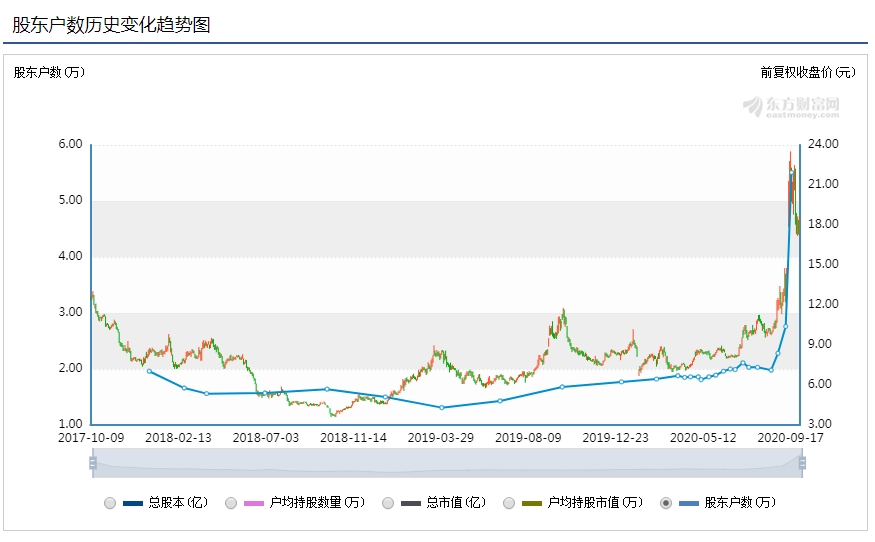Image resolution: width=875 pixels, height=542 pixels.
Task: Click the 股东户数历史变化趋势图 heading
Action: [111, 25]
